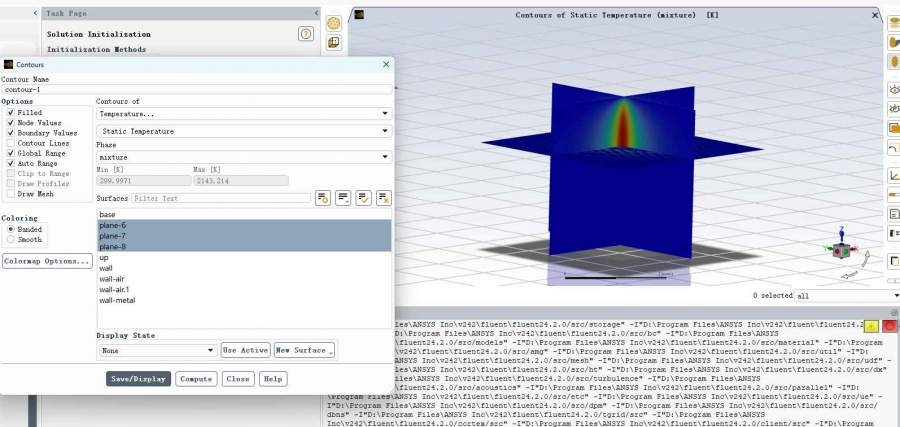Click the surface filter options icon
The image size is (900, 427).
click(x=323, y=198)
